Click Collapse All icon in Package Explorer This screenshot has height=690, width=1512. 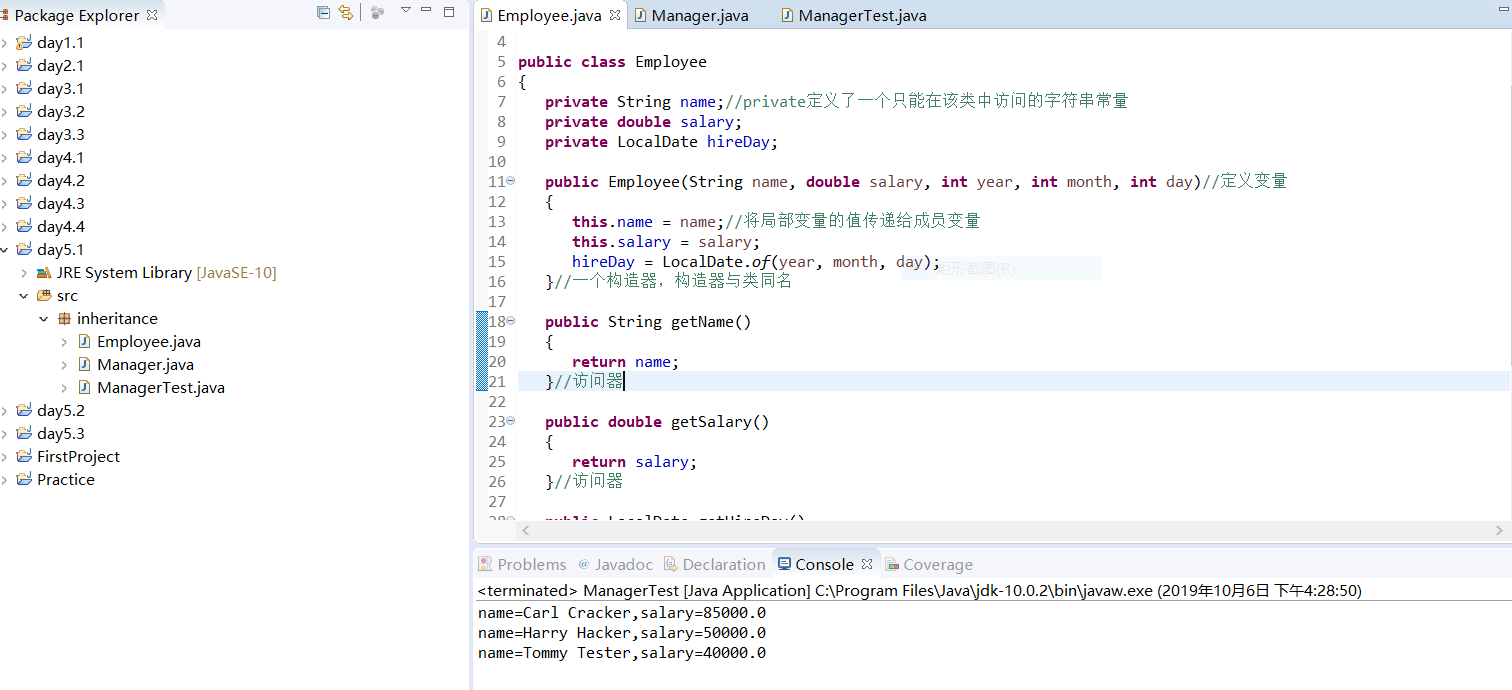point(322,13)
